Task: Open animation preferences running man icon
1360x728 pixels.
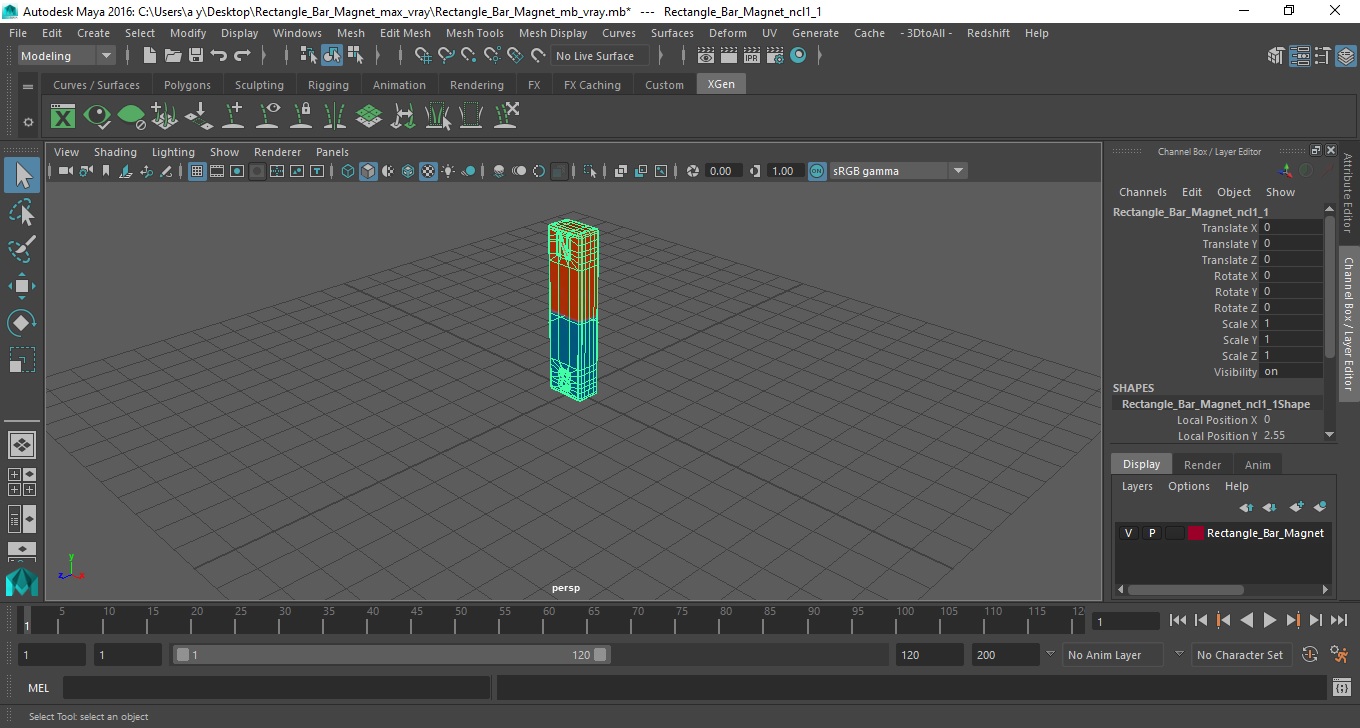Action: (x=1340, y=655)
